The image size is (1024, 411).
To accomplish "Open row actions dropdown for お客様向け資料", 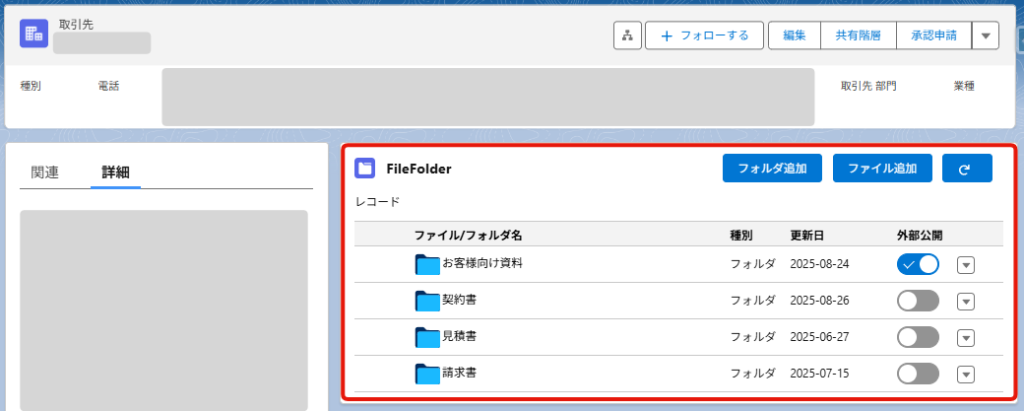I will pyautogui.click(x=966, y=265).
